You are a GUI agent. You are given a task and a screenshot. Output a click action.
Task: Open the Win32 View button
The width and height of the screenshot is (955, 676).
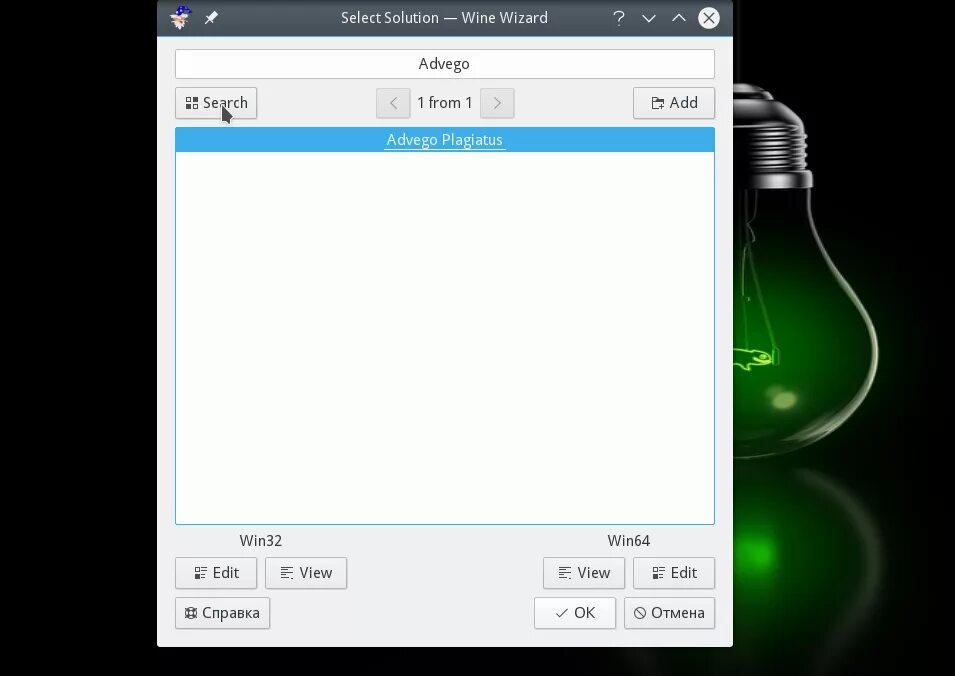coord(306,573)
